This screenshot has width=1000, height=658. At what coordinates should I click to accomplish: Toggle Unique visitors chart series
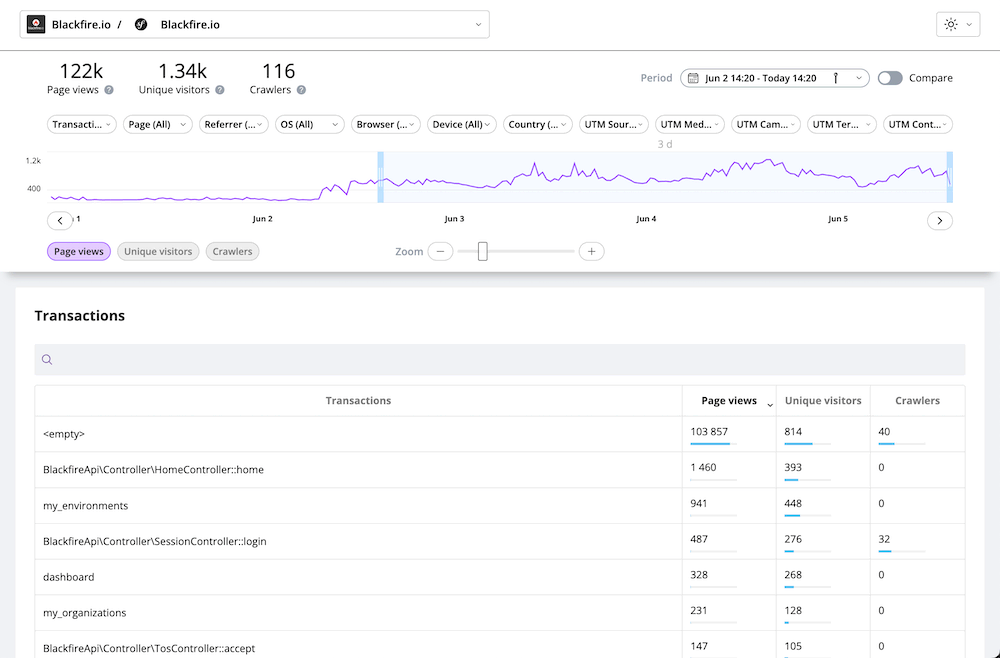tap(158, 251)
